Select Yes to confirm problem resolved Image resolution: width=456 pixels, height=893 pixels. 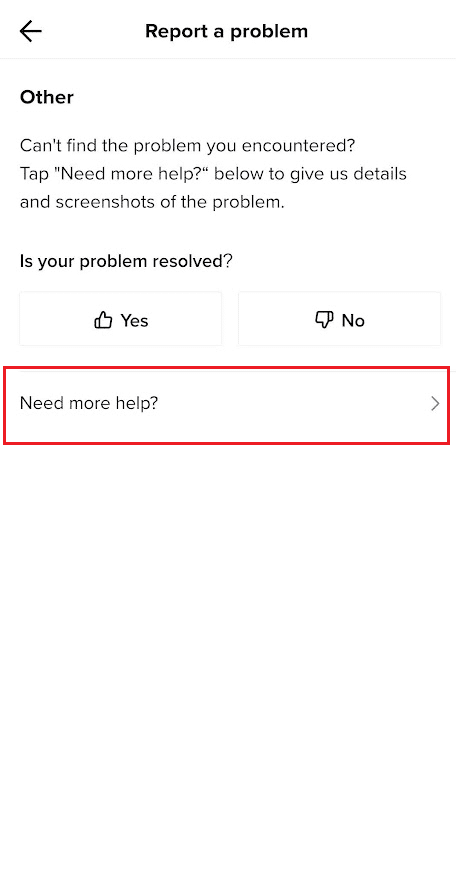(x=121, y=319)
